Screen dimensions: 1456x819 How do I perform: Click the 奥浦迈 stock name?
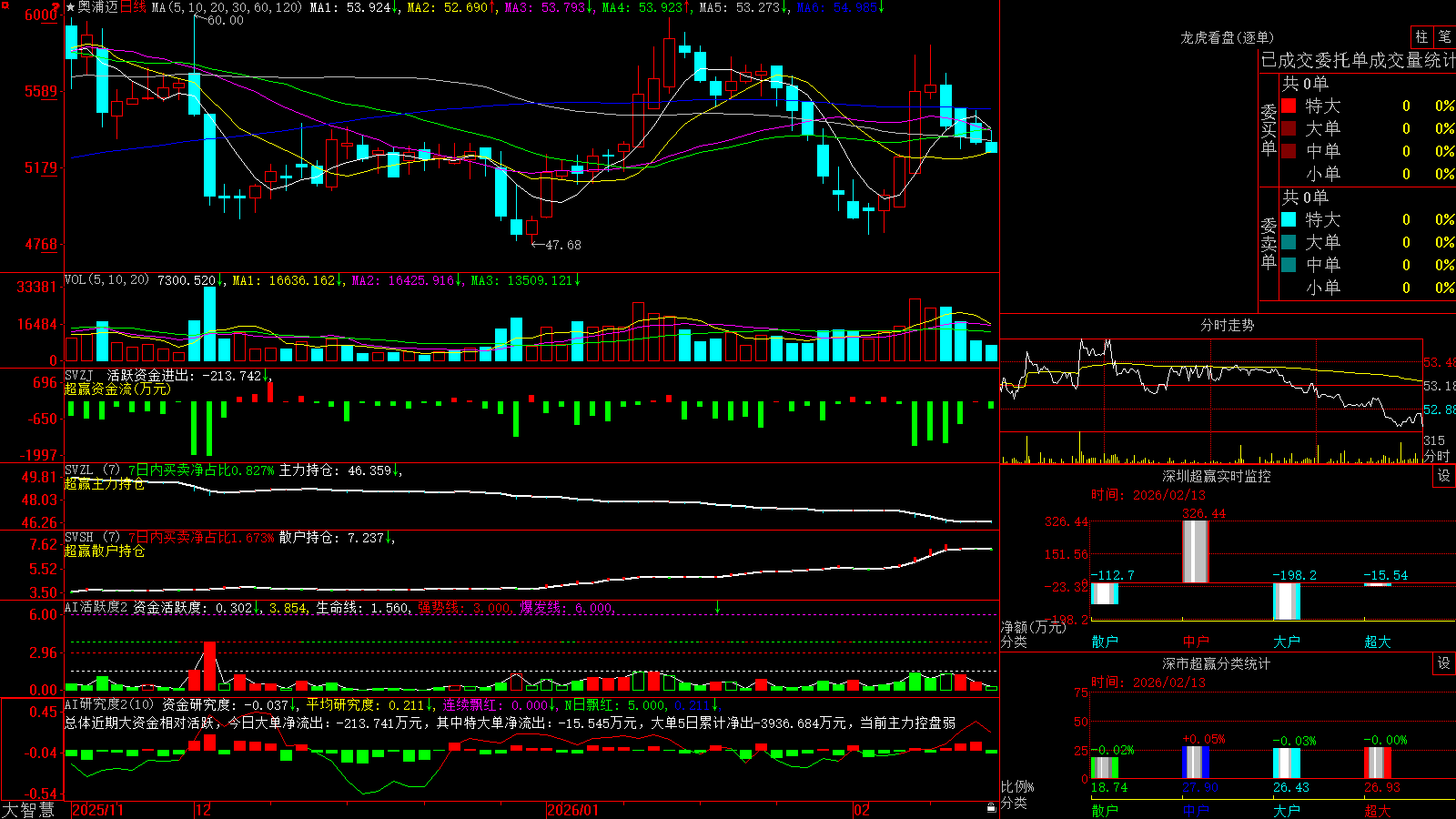[x=98, y=7]
